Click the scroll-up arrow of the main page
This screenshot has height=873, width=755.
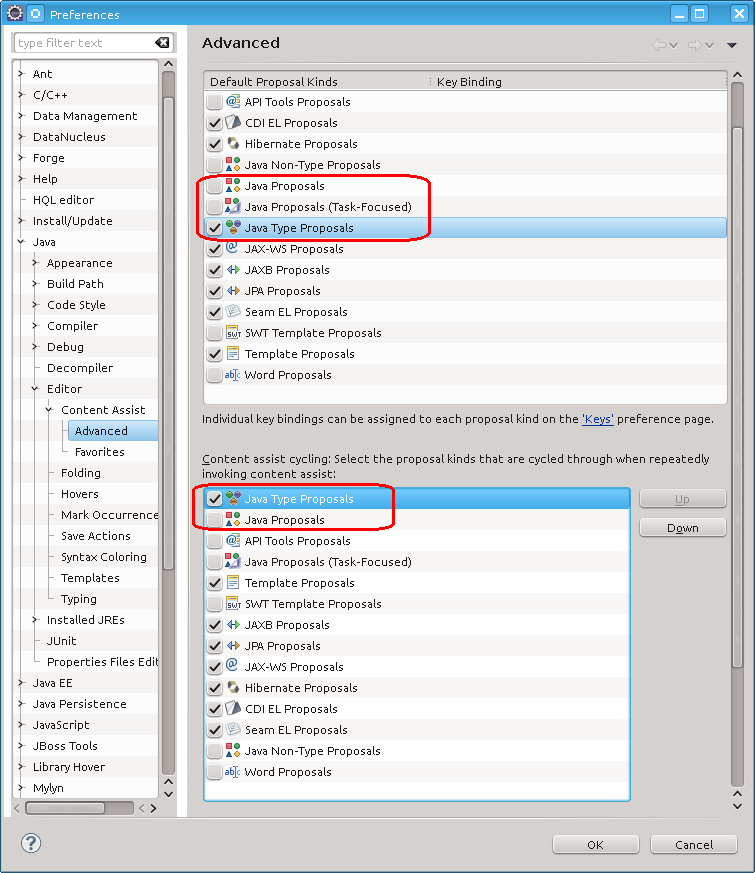coord(738,75)
